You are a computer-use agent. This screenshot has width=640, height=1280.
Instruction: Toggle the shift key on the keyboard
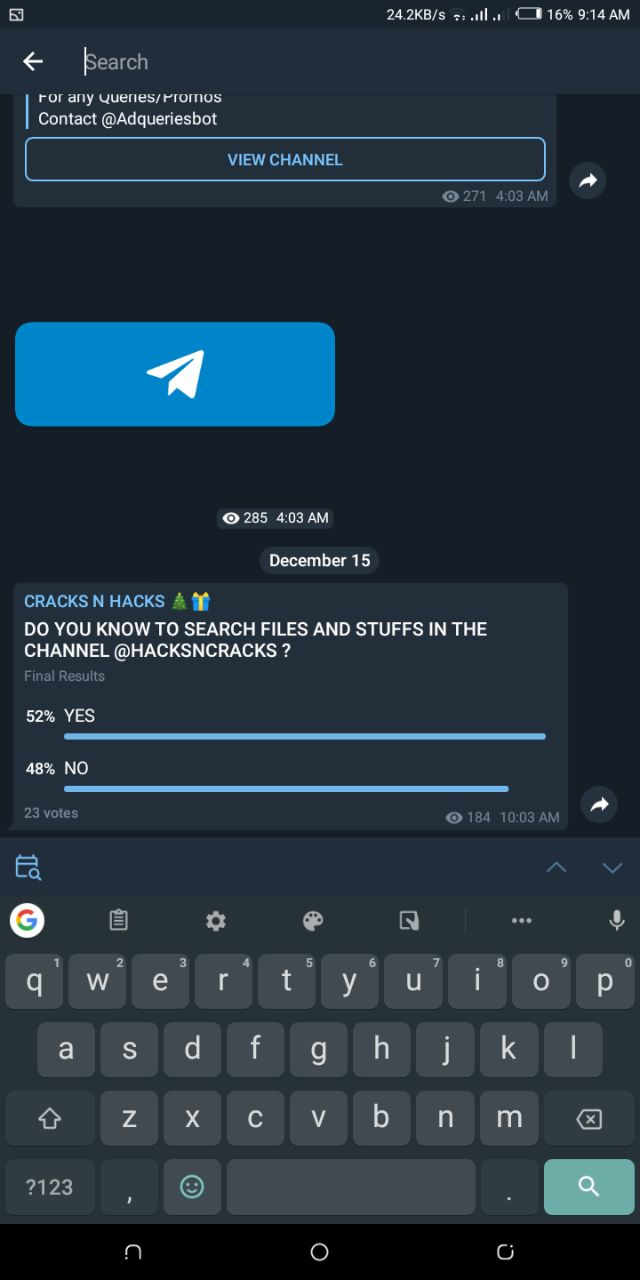pyautogui.click(x=50, y=1118)
